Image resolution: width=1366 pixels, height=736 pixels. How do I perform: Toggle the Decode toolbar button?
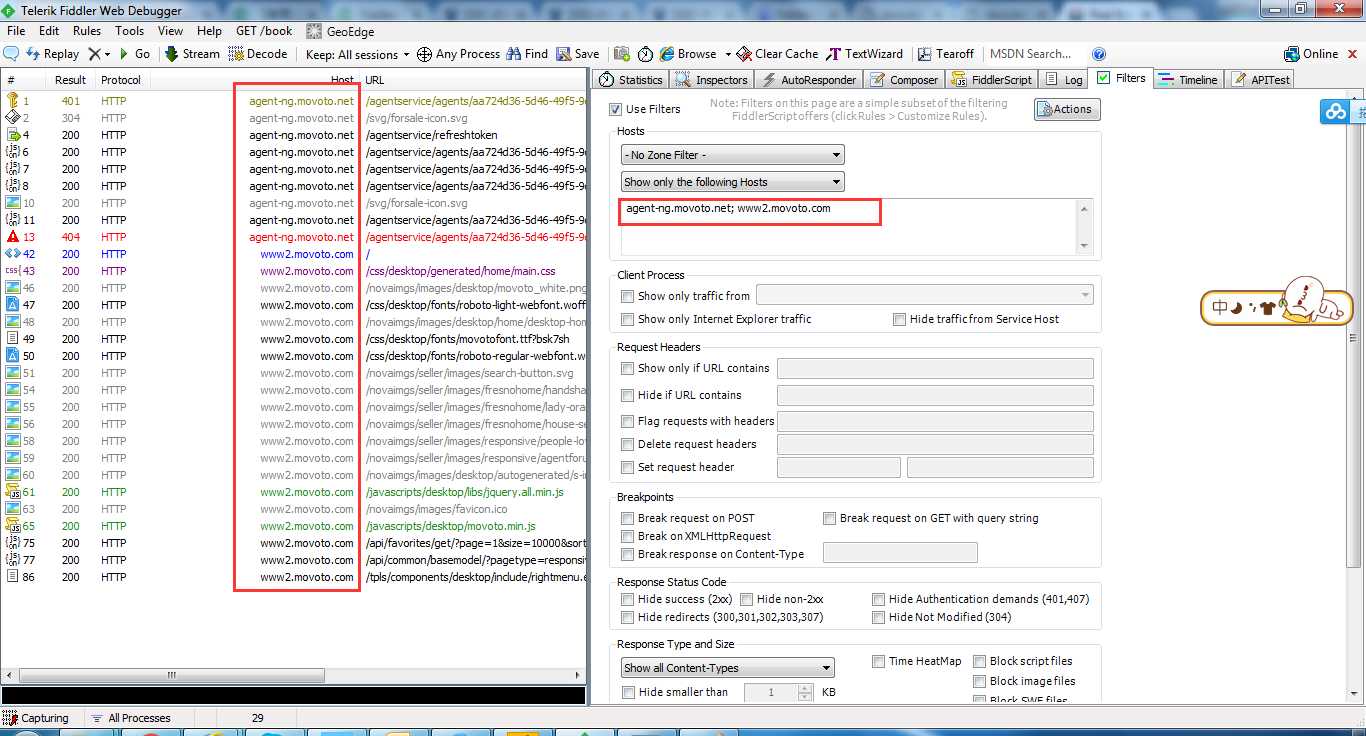tap(258, 54)
